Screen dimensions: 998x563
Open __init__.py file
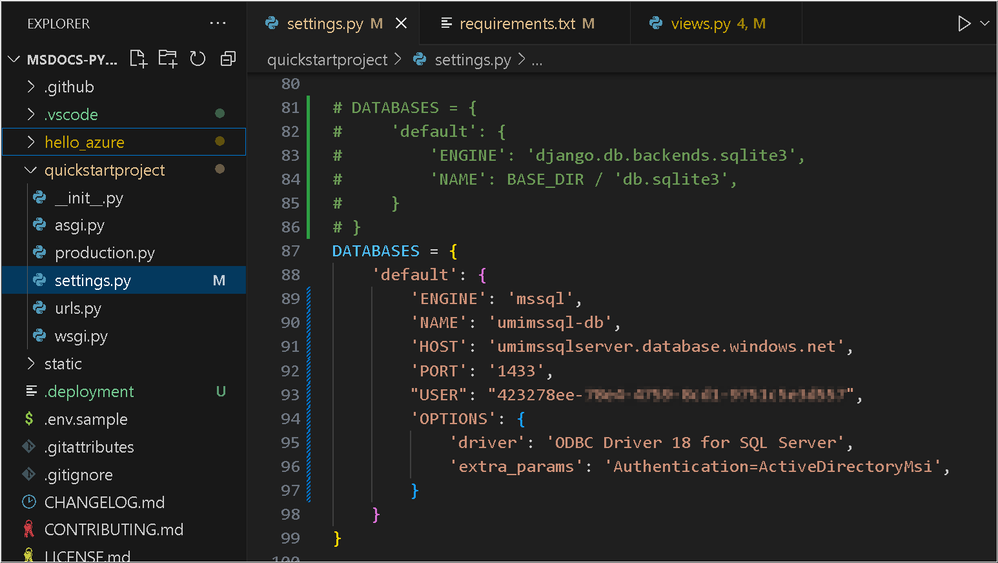tap(123, 198)
